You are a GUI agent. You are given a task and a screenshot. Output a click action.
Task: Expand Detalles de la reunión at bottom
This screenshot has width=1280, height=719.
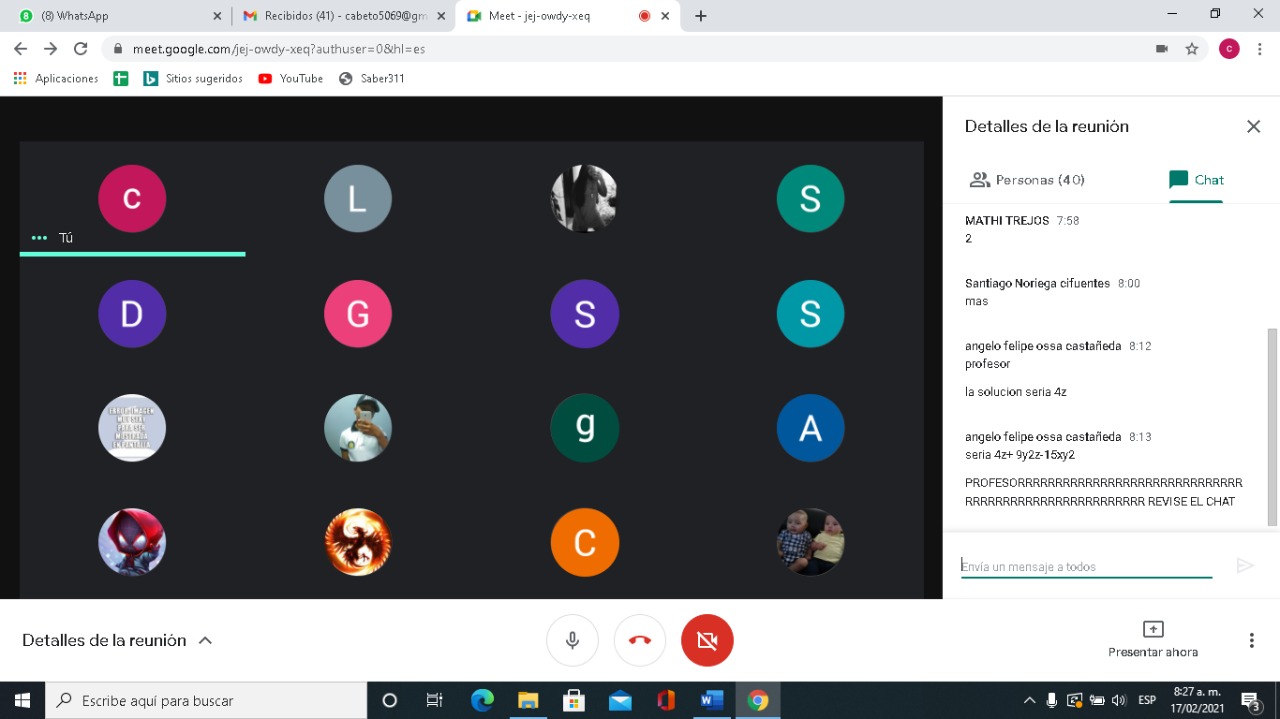(x=117, y=640)
